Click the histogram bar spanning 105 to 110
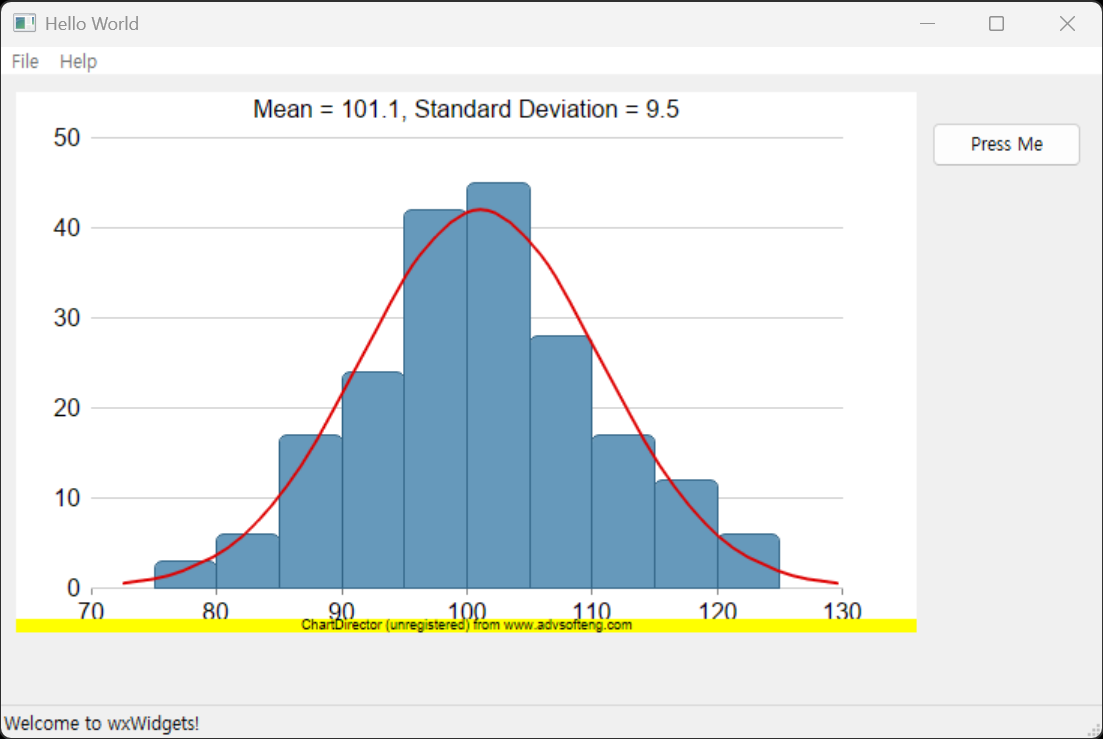The width and height of the screenshot is (1103, 739). click(x=561, y=462)
